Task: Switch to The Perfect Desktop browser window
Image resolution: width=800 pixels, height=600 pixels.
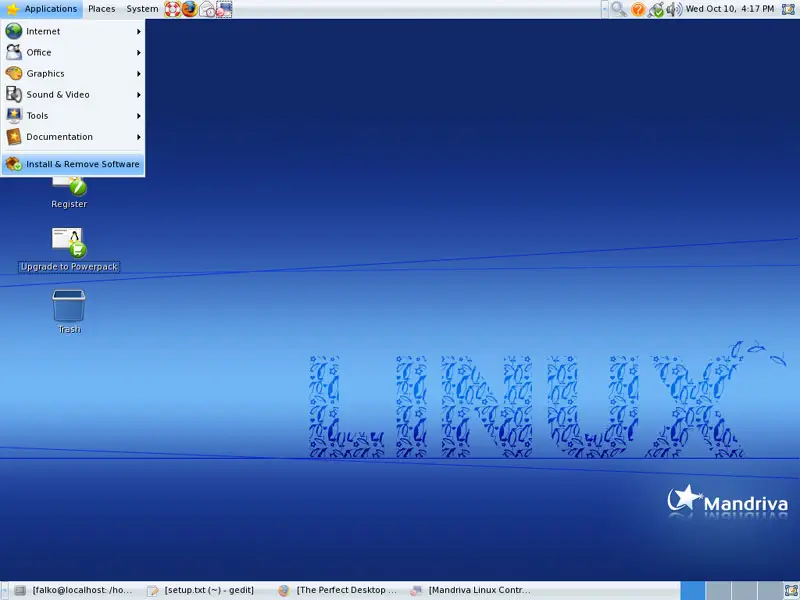Action: [x=338, y=590]
